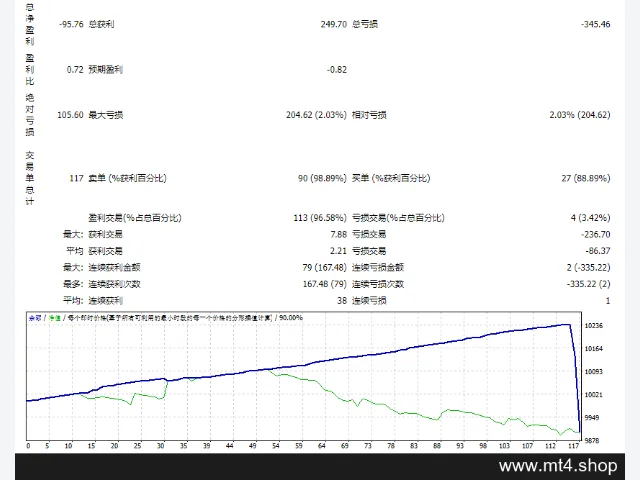This screenshot has width=640, height=480.
Task: Click the average profit trade value 2.21
Action: 338,251
